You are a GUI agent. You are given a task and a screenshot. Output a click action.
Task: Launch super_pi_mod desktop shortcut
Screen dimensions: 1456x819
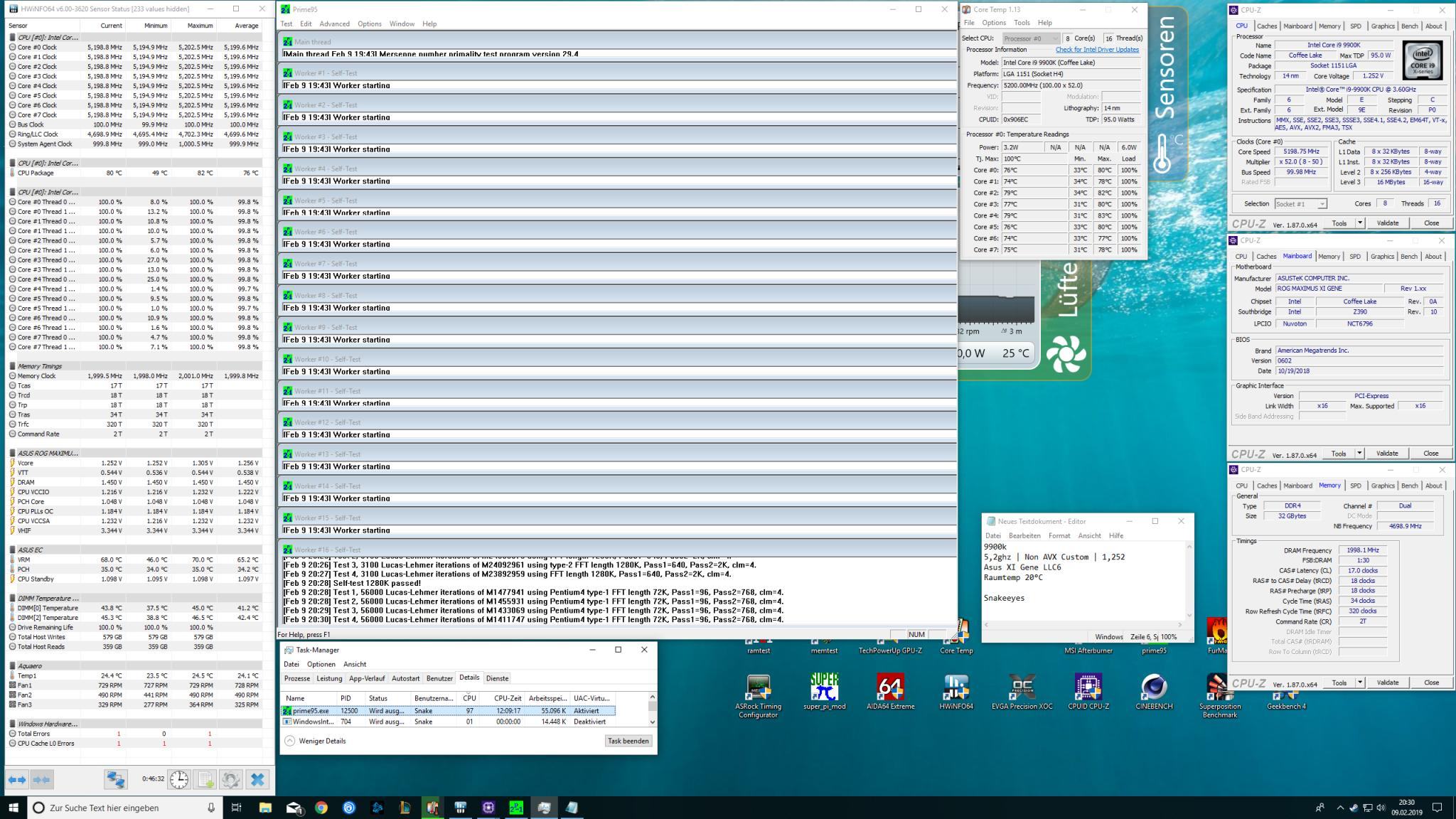click(824, 690)
